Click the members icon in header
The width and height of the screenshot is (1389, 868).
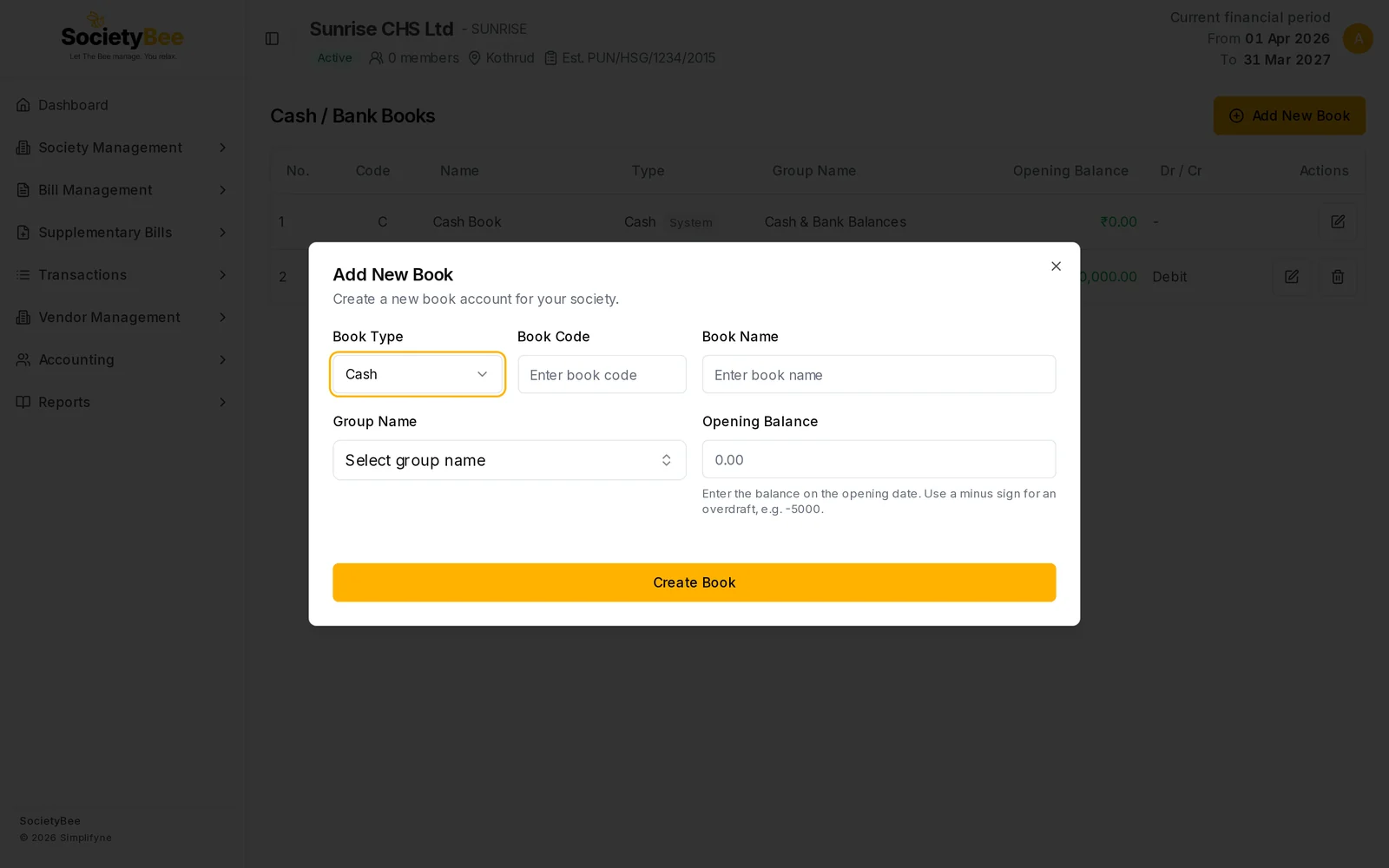pos(376,58)
